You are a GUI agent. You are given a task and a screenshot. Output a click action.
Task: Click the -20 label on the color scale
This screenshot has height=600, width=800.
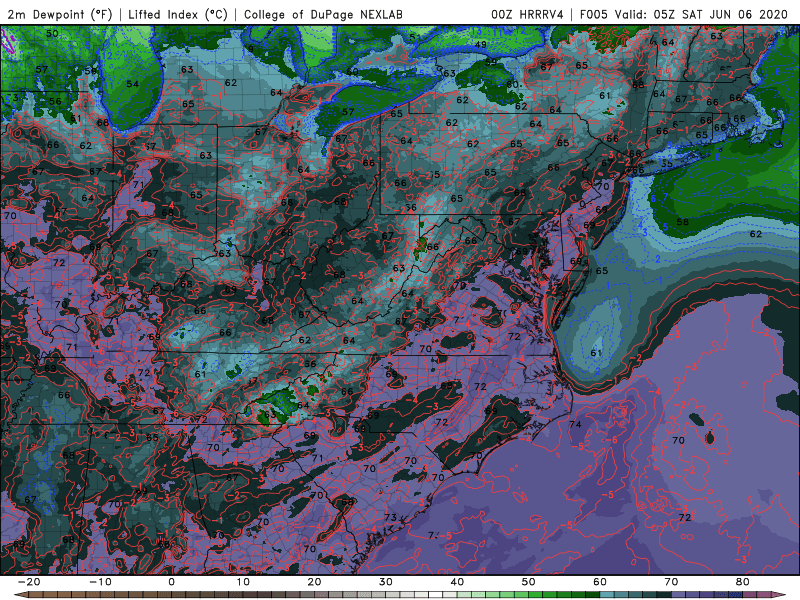click(x=29, y=582)
